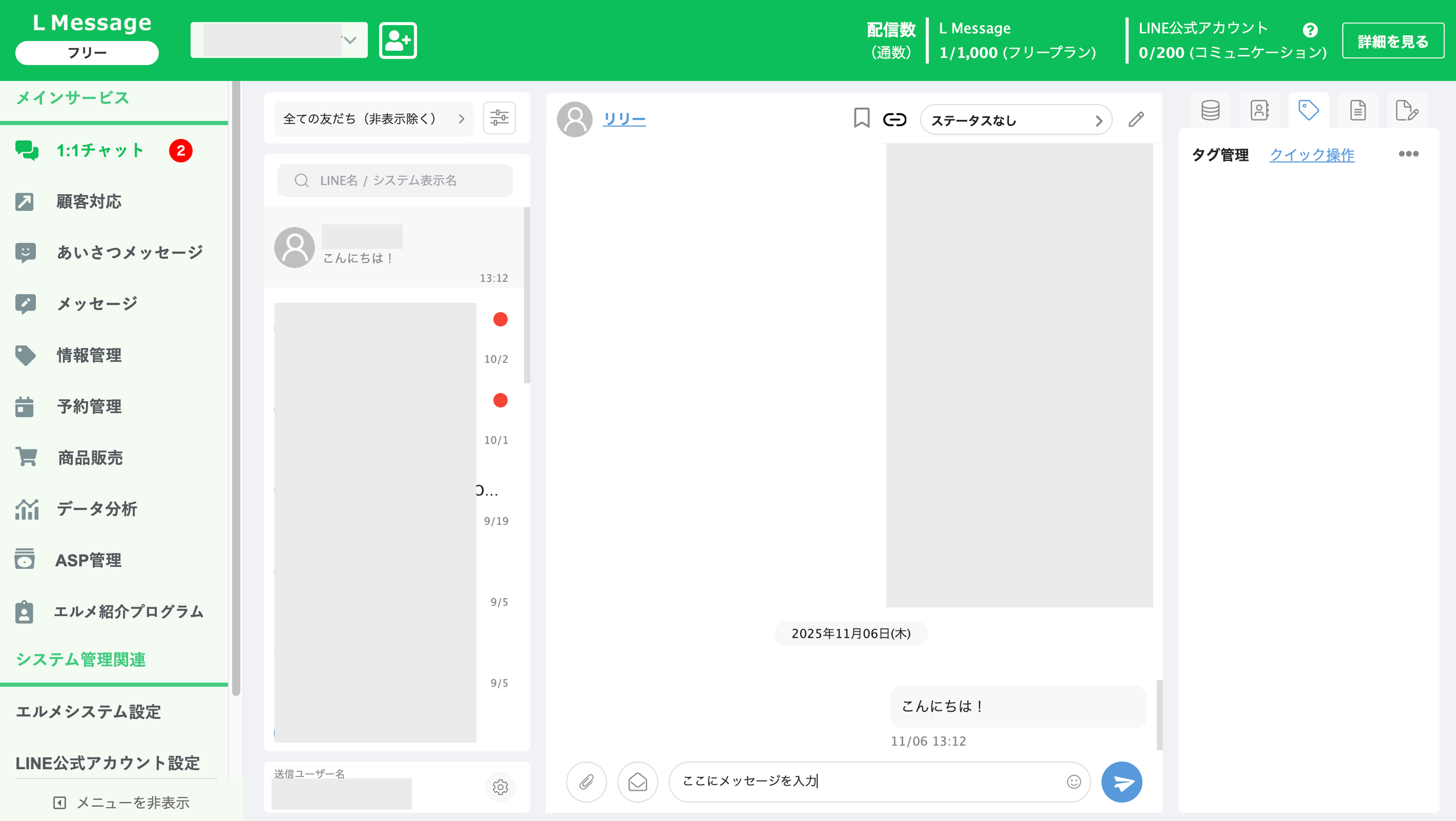This screenshot has width=1456, height=821.
Task: Open the account selector dropdown
Action: (x=279, y=40)
